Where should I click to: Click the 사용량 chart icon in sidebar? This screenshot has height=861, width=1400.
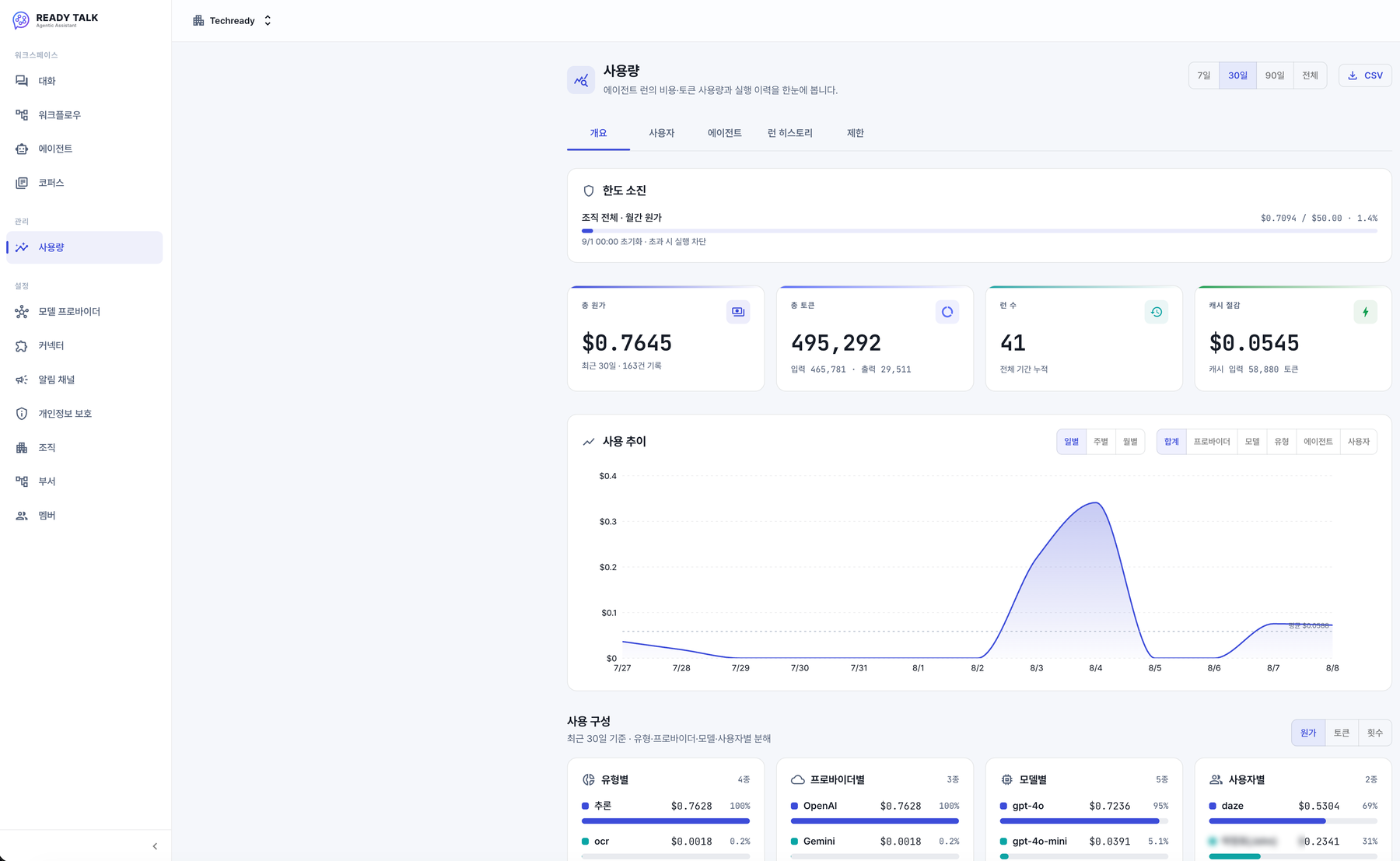click(x=22, y=247)
